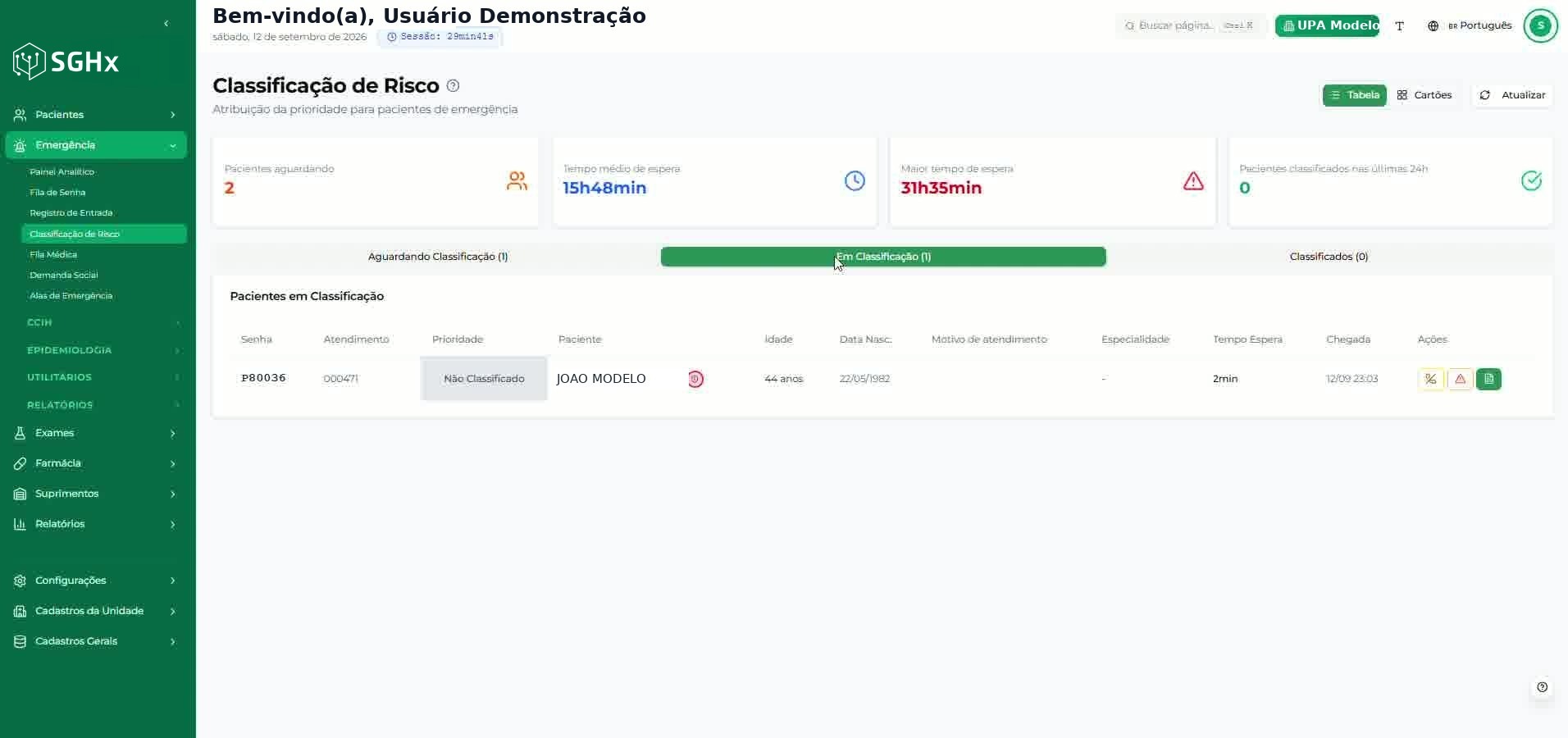Click the Não Classificado priority cell
The image size is (1568, 738).
[x=484, y=379]
